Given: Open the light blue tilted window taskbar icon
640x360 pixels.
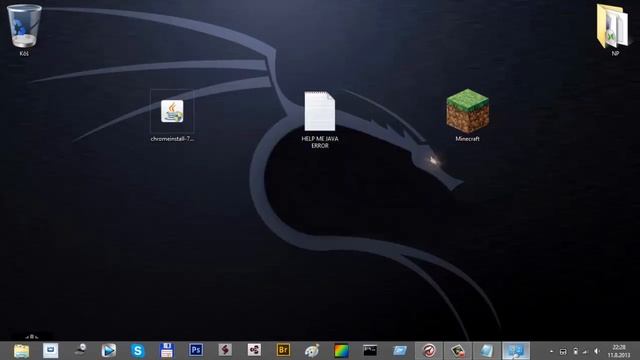Looking at the screenshot, I should click(x=400, y=351).
